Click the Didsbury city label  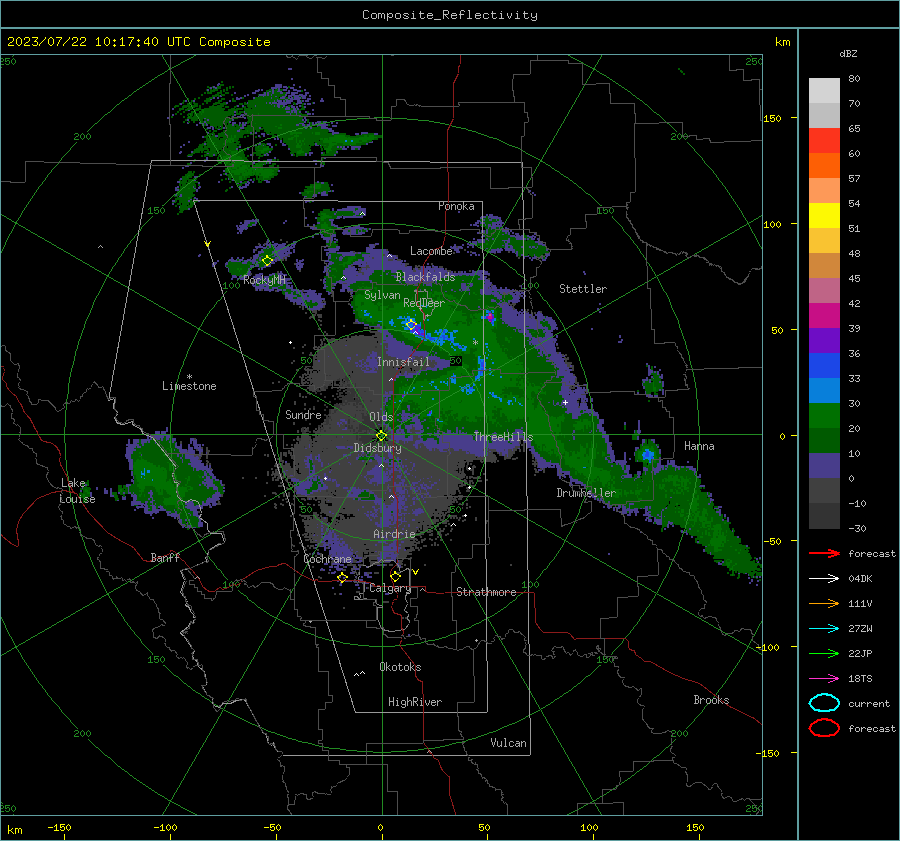tap(377, 448)
